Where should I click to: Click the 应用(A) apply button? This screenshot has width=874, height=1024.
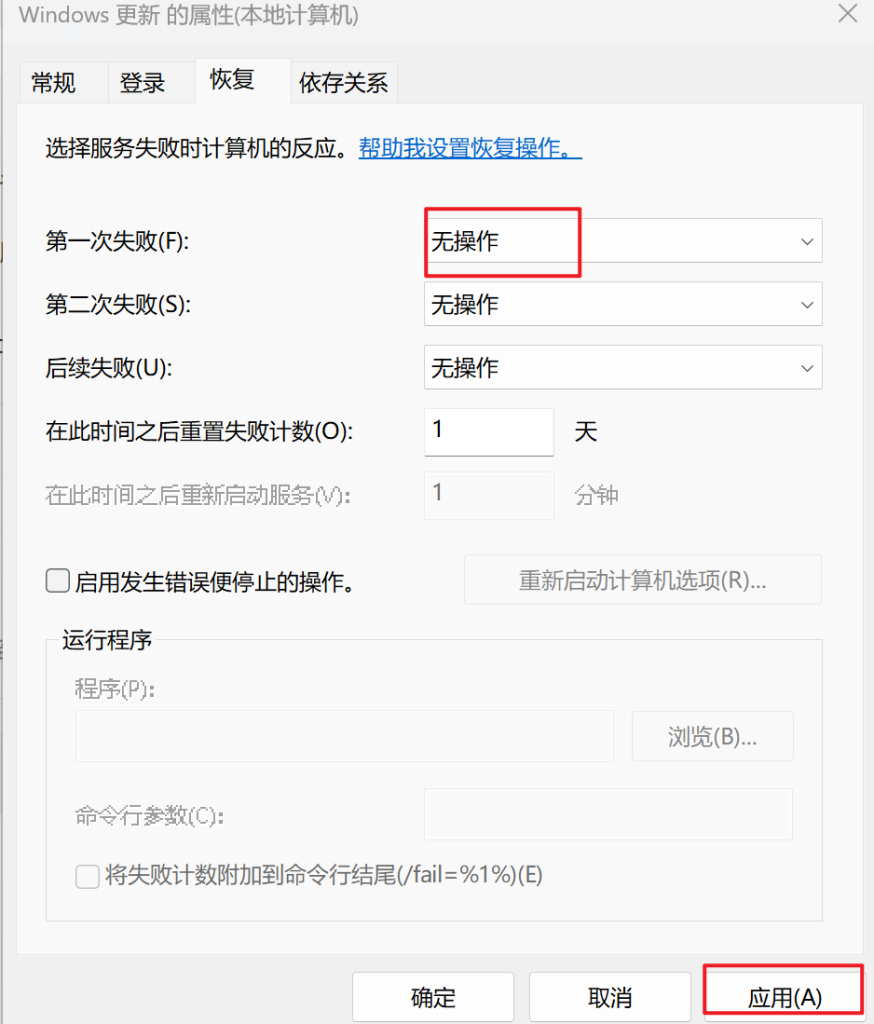[x=784, y=997]
